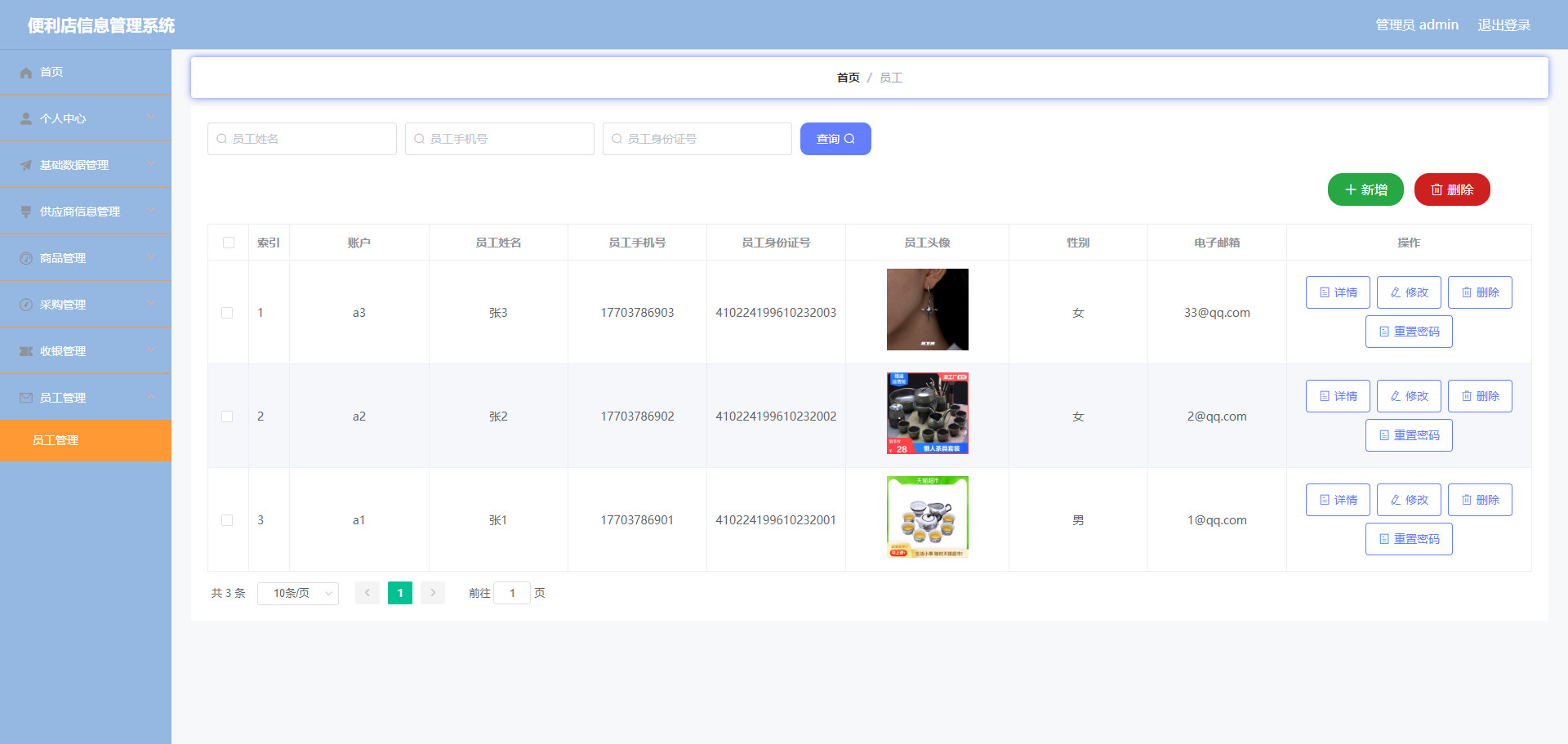
Task: Expand the 基础数据管理 menu chevron
Action: click(x=151, y=164)
